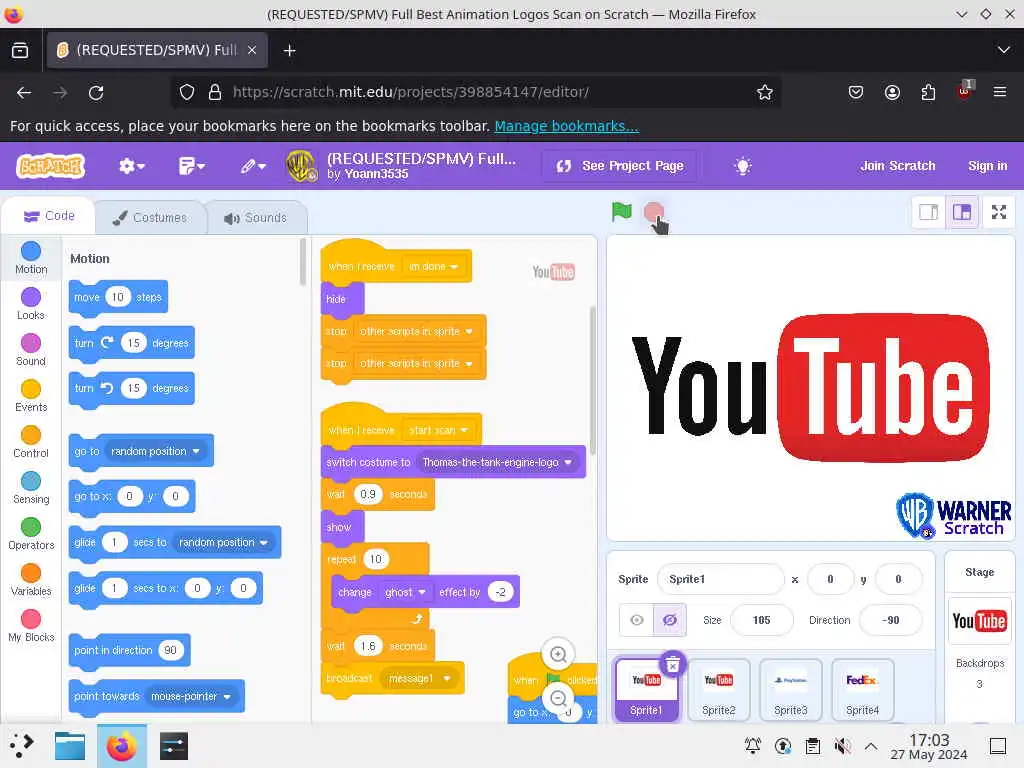Zoom out the code workspace
This screenshot has height=768, width=1024.
[x=558, y=699]
